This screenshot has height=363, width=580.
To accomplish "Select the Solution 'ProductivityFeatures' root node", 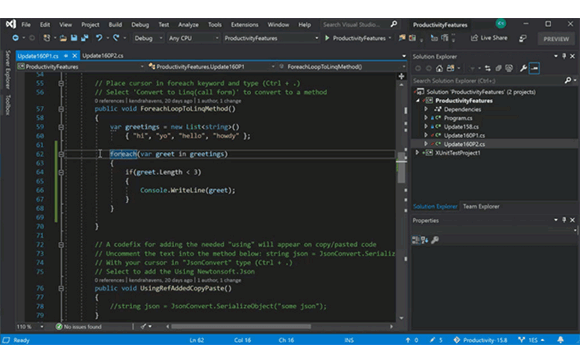I will (x=481, y=92).
